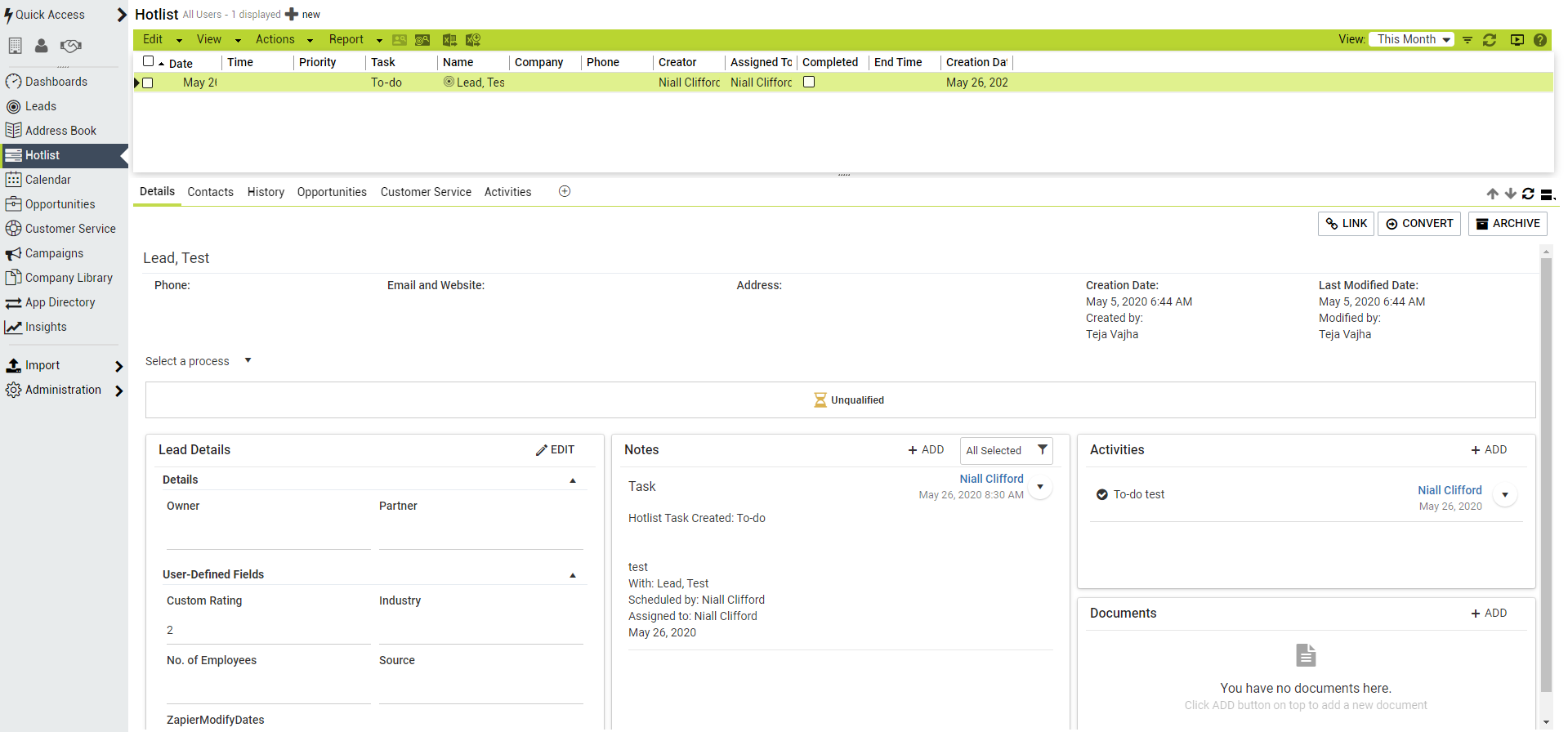Click the ARCHIVE button
This screenshot has height=732, width=1568.
click(x=1508, y=224)
